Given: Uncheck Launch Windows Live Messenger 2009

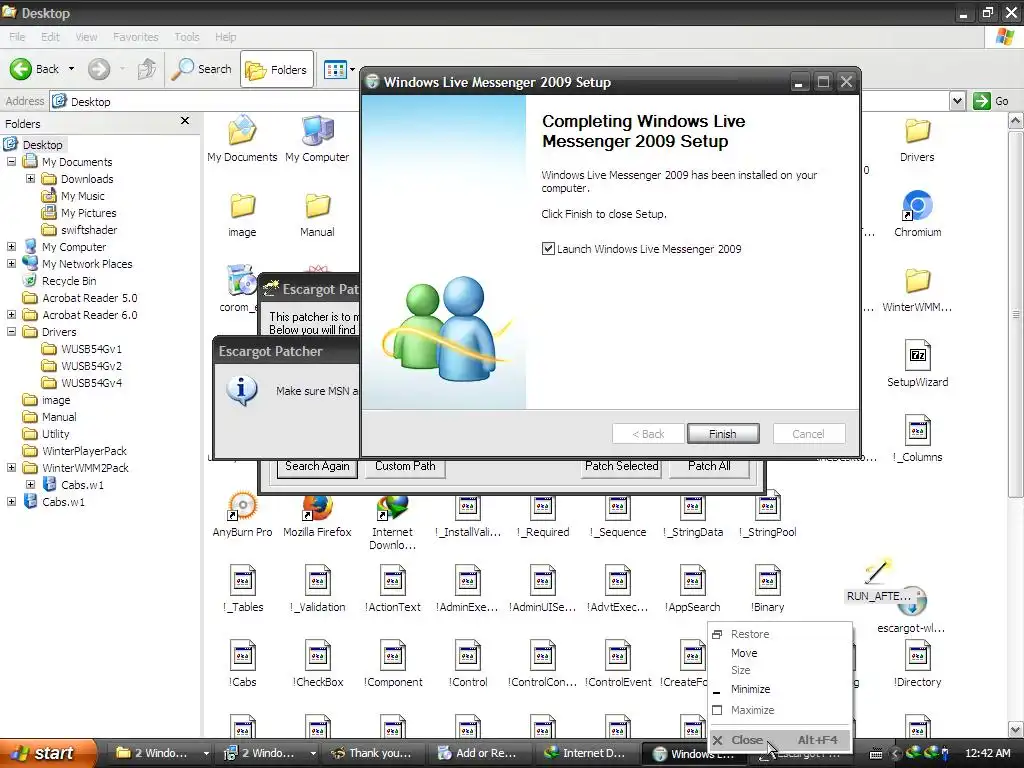Looking at the screenshot, I should pyautogui.click(x=548, y=249).
